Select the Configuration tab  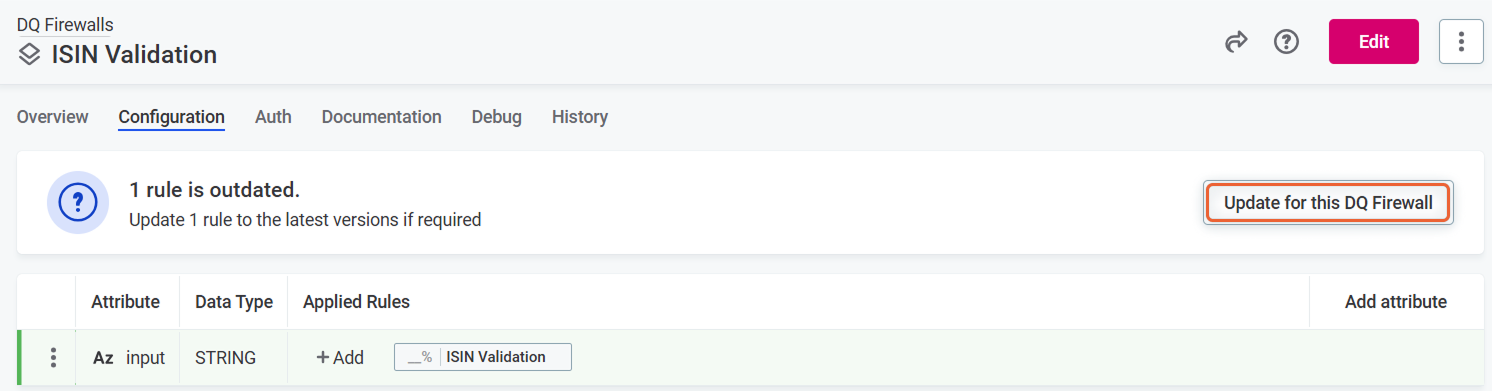click(171, 117)
